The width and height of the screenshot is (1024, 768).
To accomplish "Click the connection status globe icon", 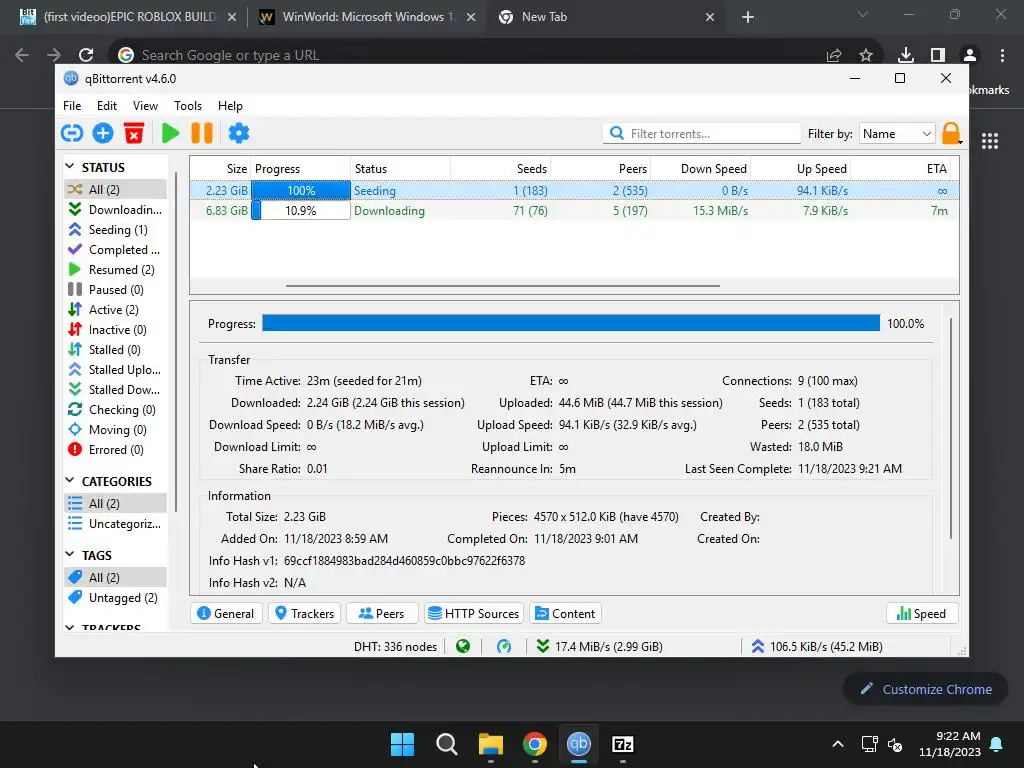I will point(463,647).
